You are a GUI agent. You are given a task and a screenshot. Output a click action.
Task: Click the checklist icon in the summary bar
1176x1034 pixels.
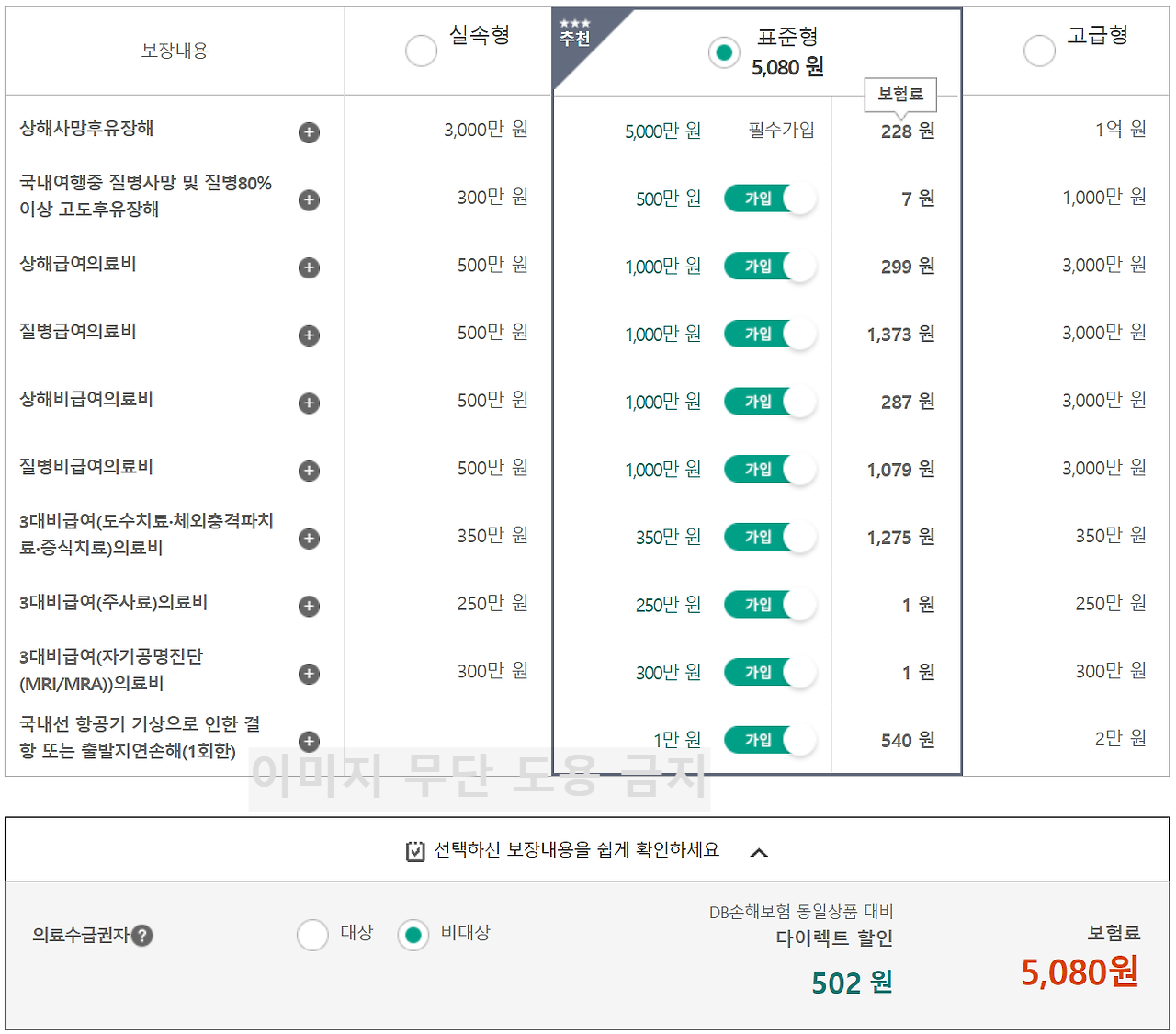(x=414, y=849)
